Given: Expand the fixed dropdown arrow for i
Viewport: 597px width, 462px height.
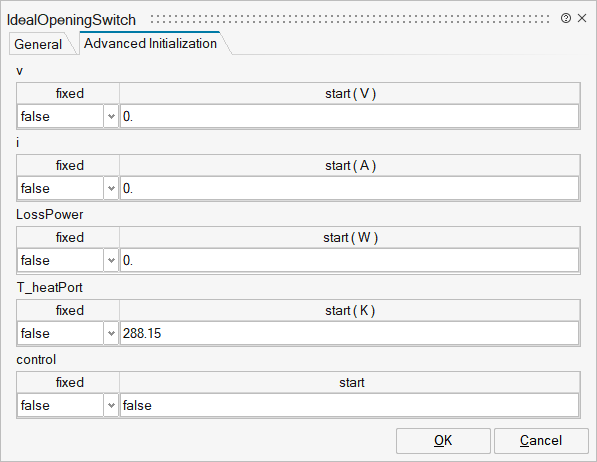Looking at the screenshot, I should [111, 188].
